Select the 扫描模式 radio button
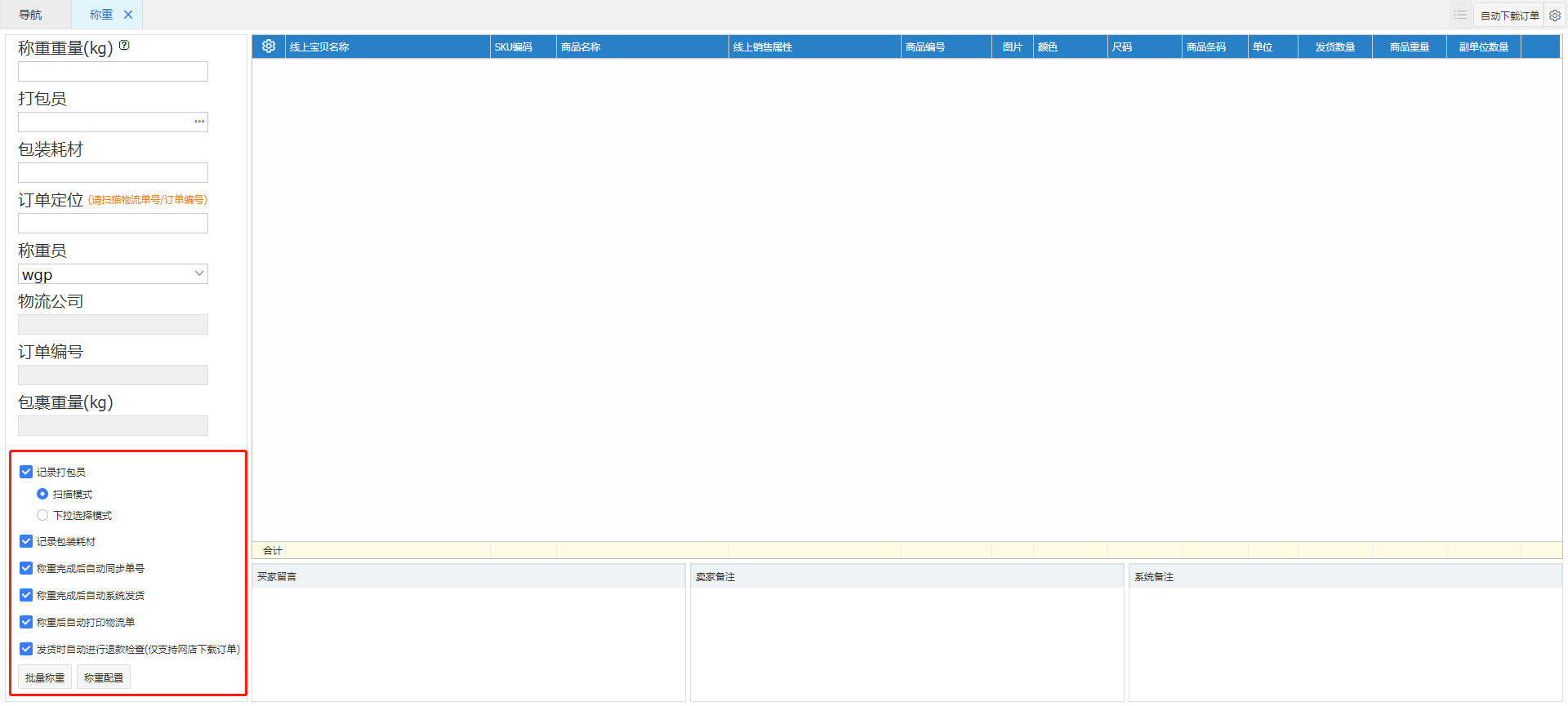 [x=42, y=494]
